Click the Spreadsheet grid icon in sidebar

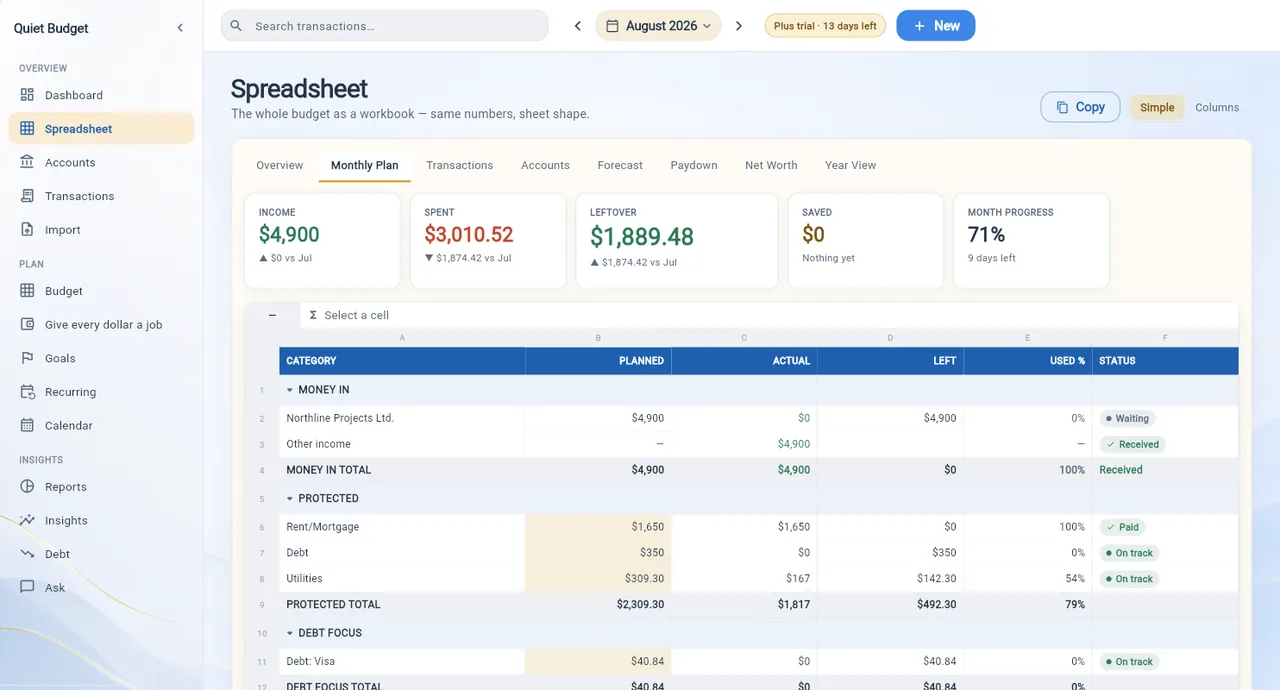click(27, 128)
